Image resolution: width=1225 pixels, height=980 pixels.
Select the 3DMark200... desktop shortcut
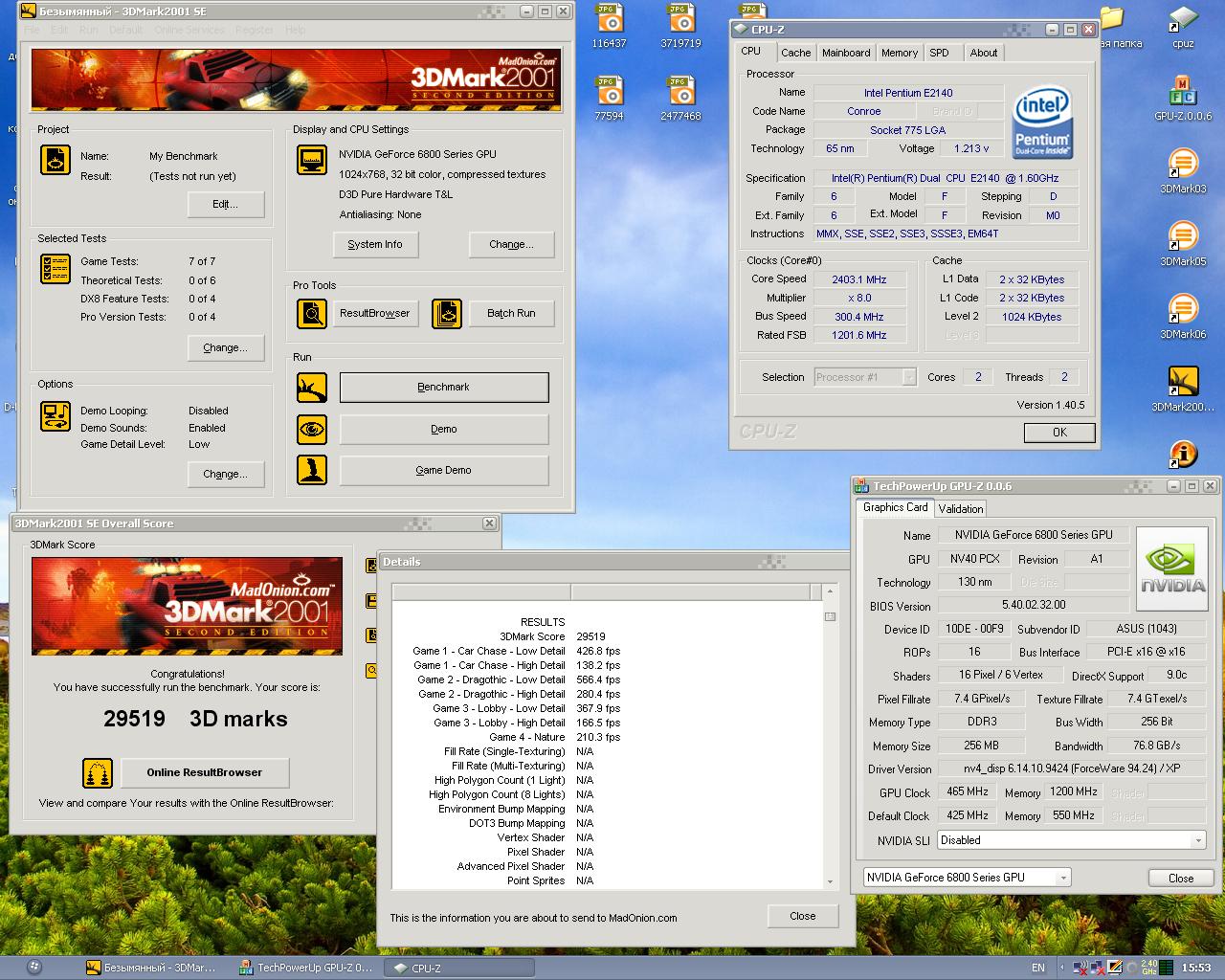[x=1183, y=390]
